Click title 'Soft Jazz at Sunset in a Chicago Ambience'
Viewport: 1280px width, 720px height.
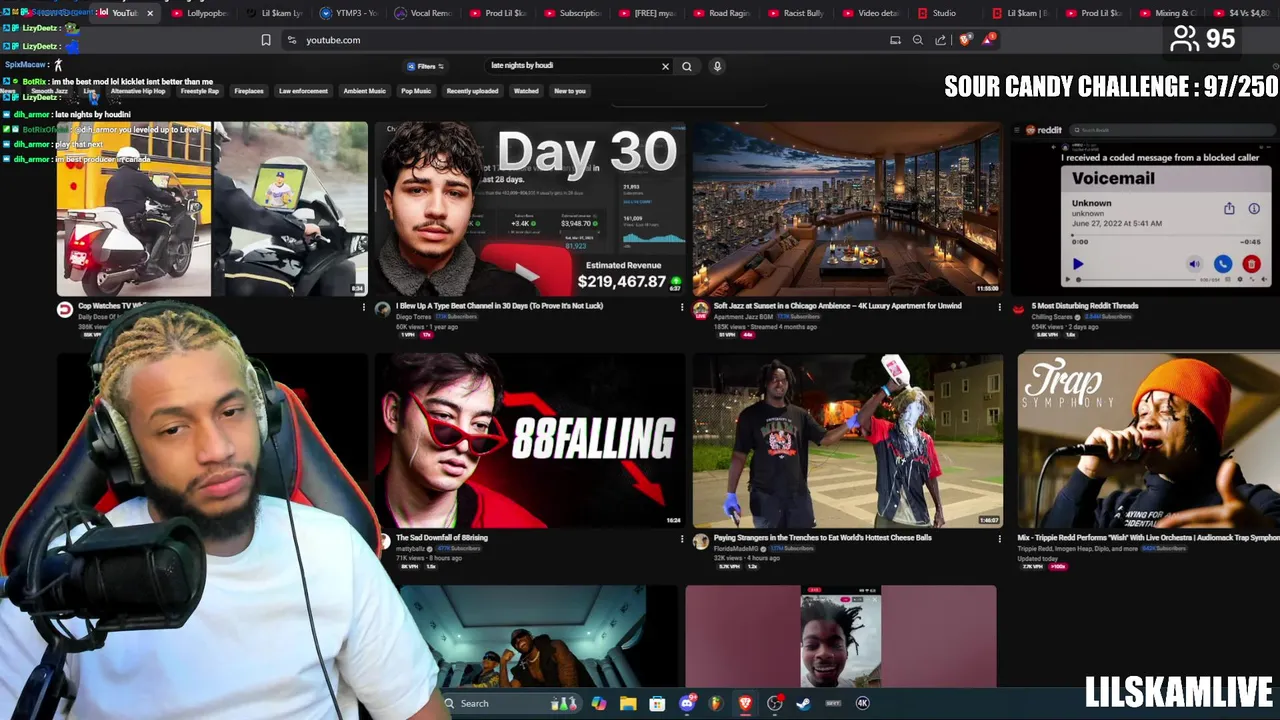pyautogui.click(x=837, y=306)
